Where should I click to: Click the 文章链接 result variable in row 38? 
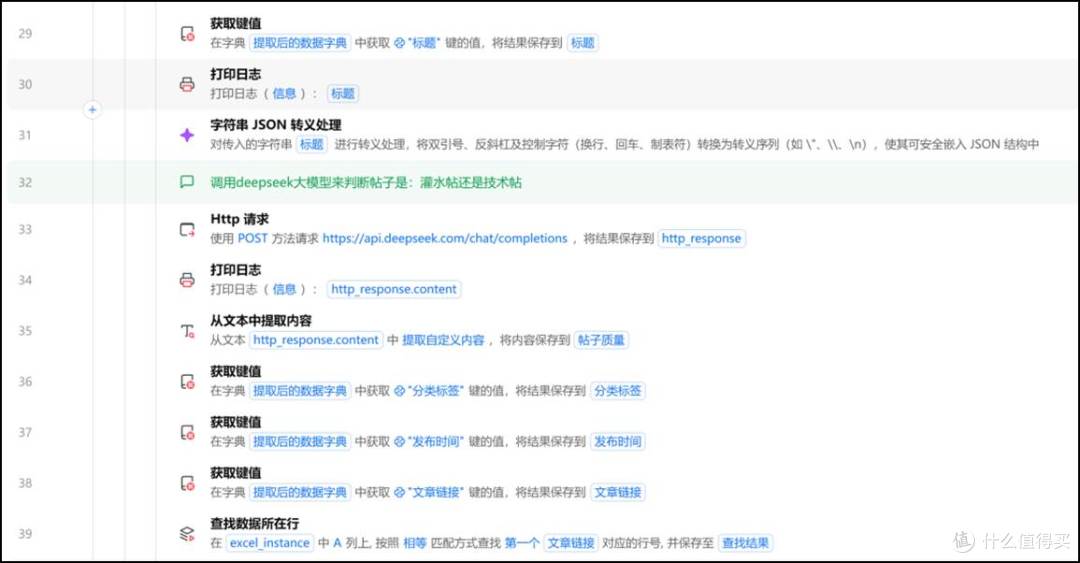pos(618,493)
